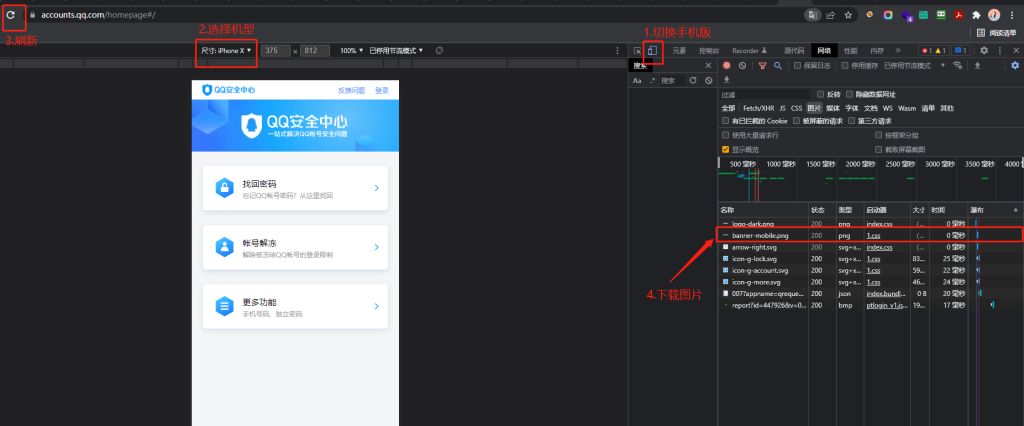Check the 有已拦截的 Cookie checkbox
Image resolution: width=1024 pixels, height=426 pixels.
[x=726, y=121]
